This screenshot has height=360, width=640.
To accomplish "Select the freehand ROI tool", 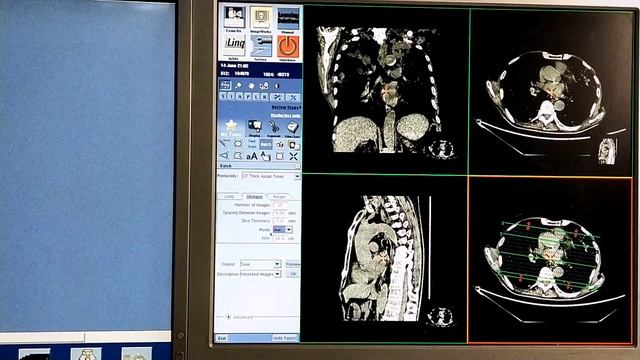I will pyautogui.click(x=238, y=156).
